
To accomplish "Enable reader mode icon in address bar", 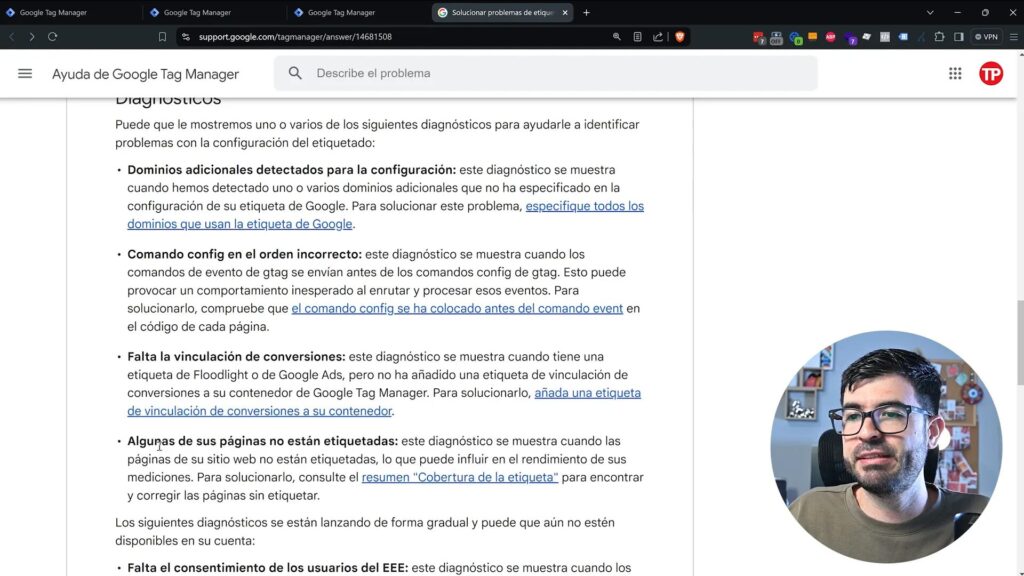I will [637, 37].
